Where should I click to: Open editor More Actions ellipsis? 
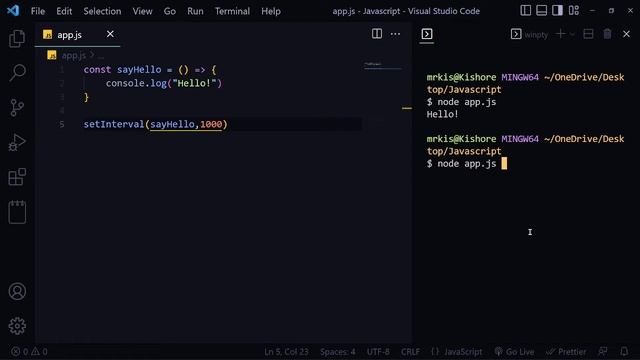(x=395, y=34)
